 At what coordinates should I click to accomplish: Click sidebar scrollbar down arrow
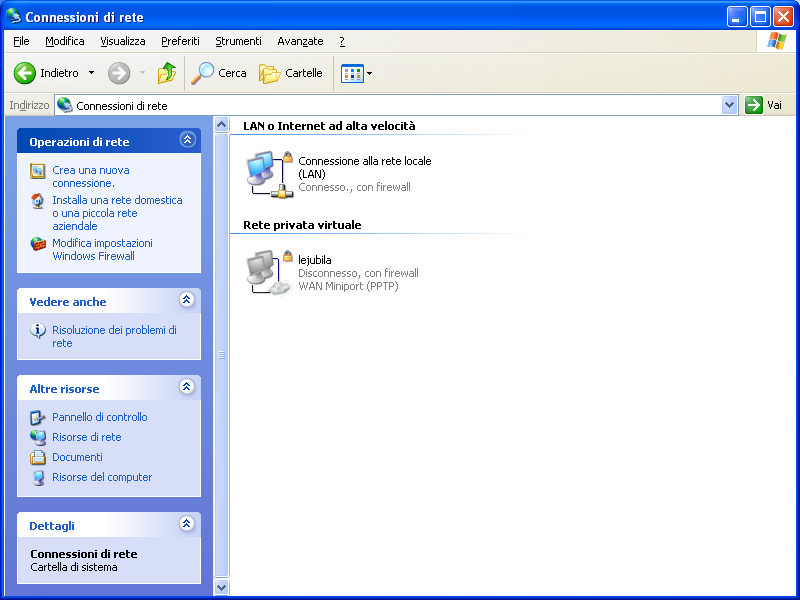click(221, 587)
